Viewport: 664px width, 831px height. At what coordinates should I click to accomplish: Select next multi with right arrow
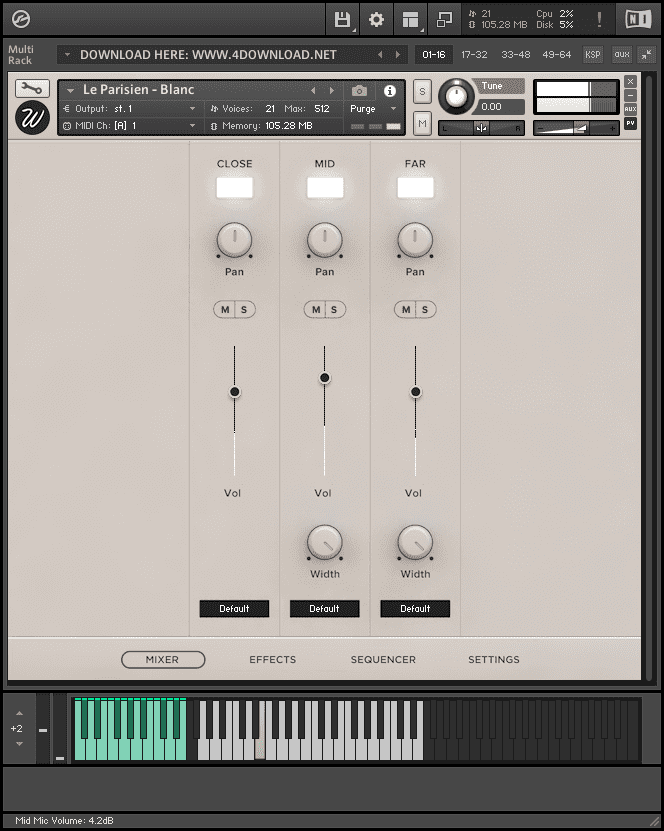click(398, 55)
